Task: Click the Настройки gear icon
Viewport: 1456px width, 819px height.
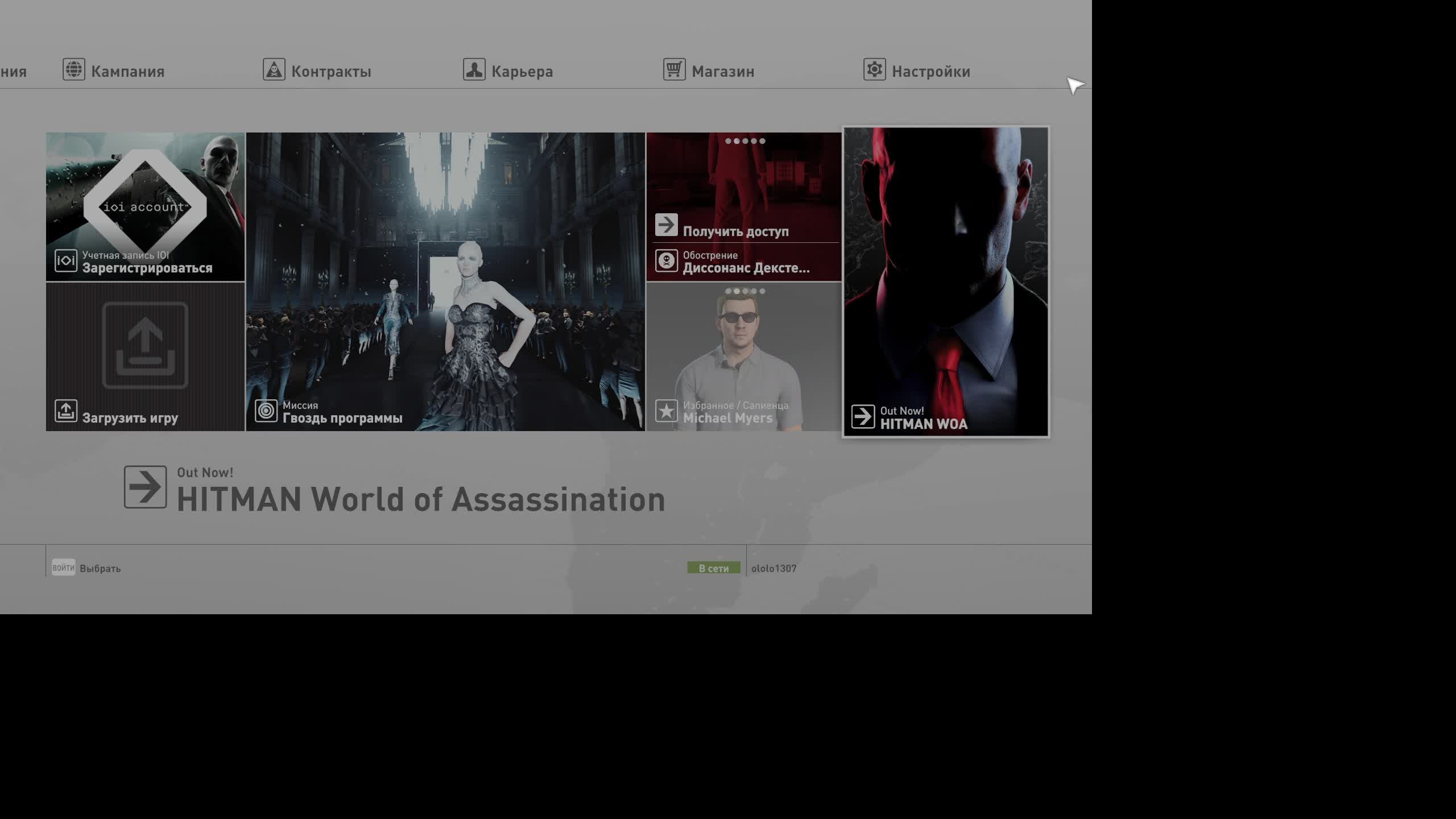Action: 874,69
